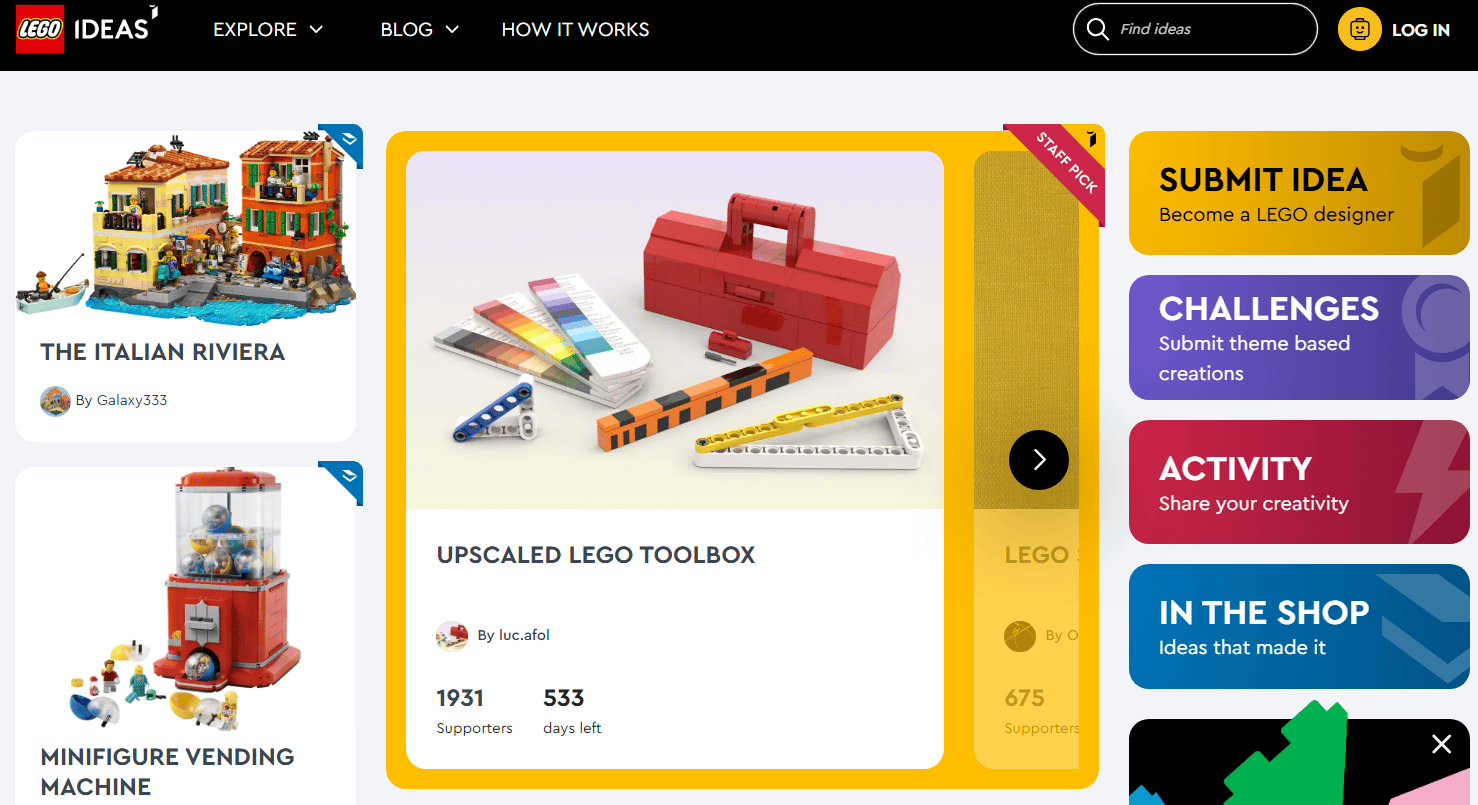Click the blue badge on Italian Riviera card
The height and width of the screenshot is (805, 1478).
point(341,145)
